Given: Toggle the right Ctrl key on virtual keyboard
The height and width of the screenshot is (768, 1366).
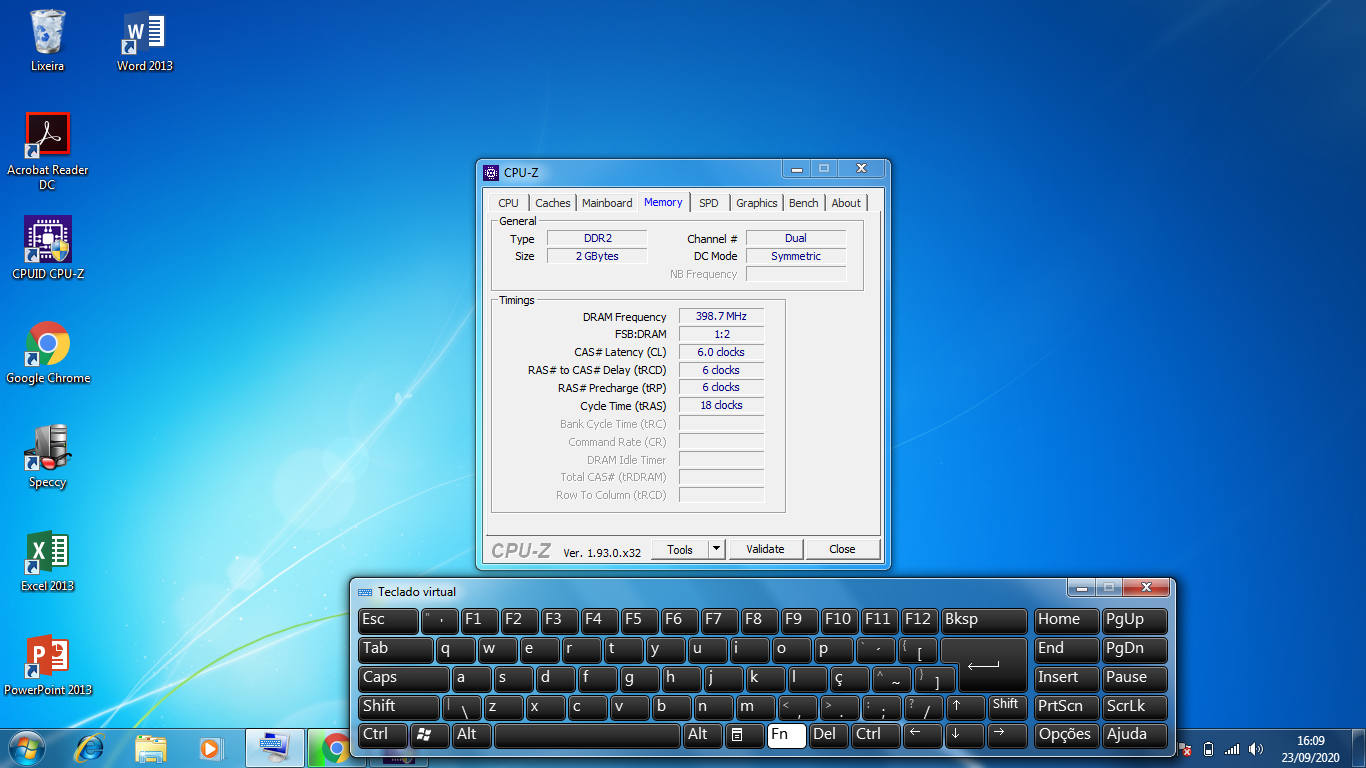Looking at the screenshot, I should tap(874, 735).
